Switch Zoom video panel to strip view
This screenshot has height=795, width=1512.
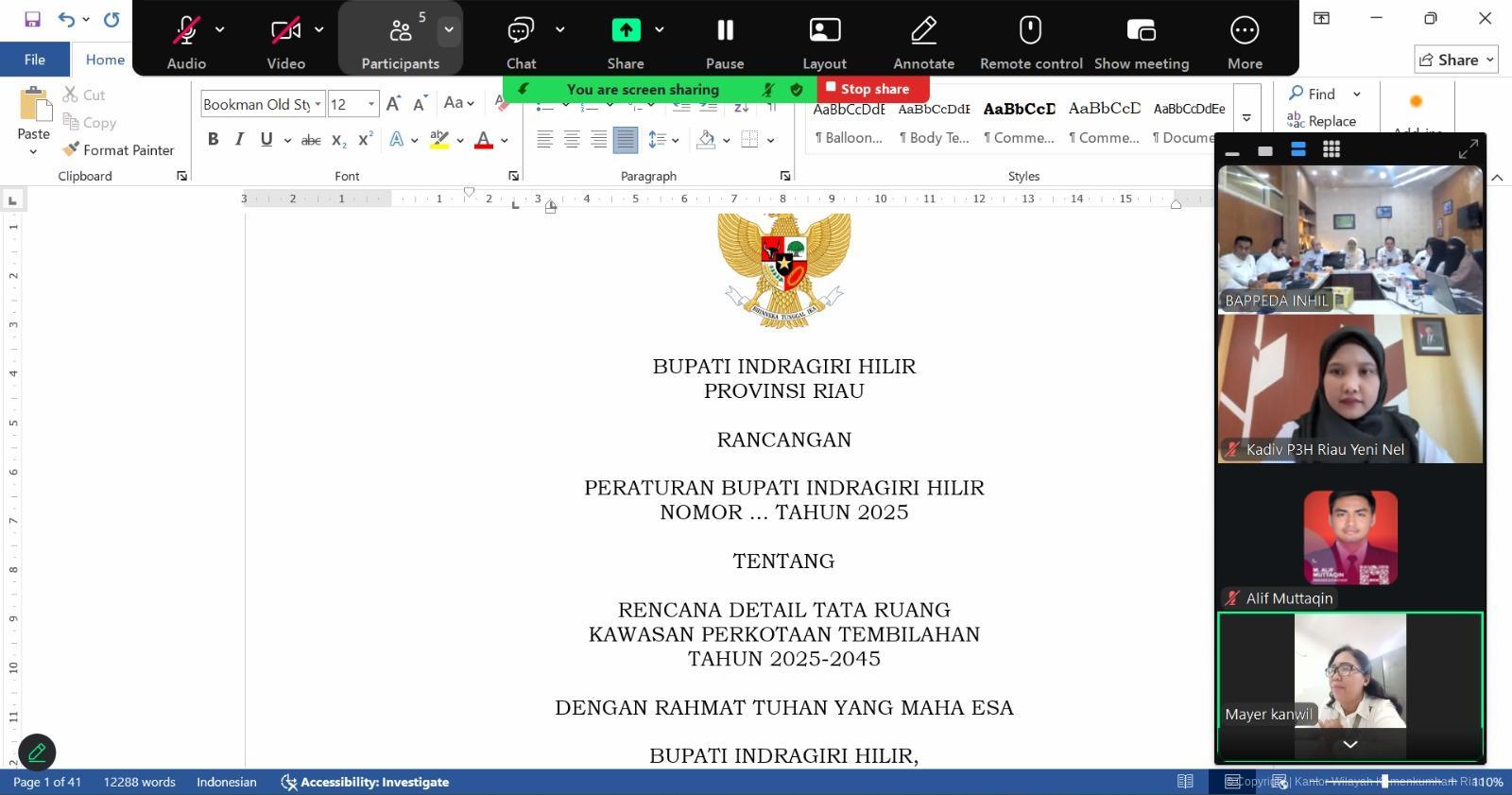pyautogui.click(x=1298, y=149)
